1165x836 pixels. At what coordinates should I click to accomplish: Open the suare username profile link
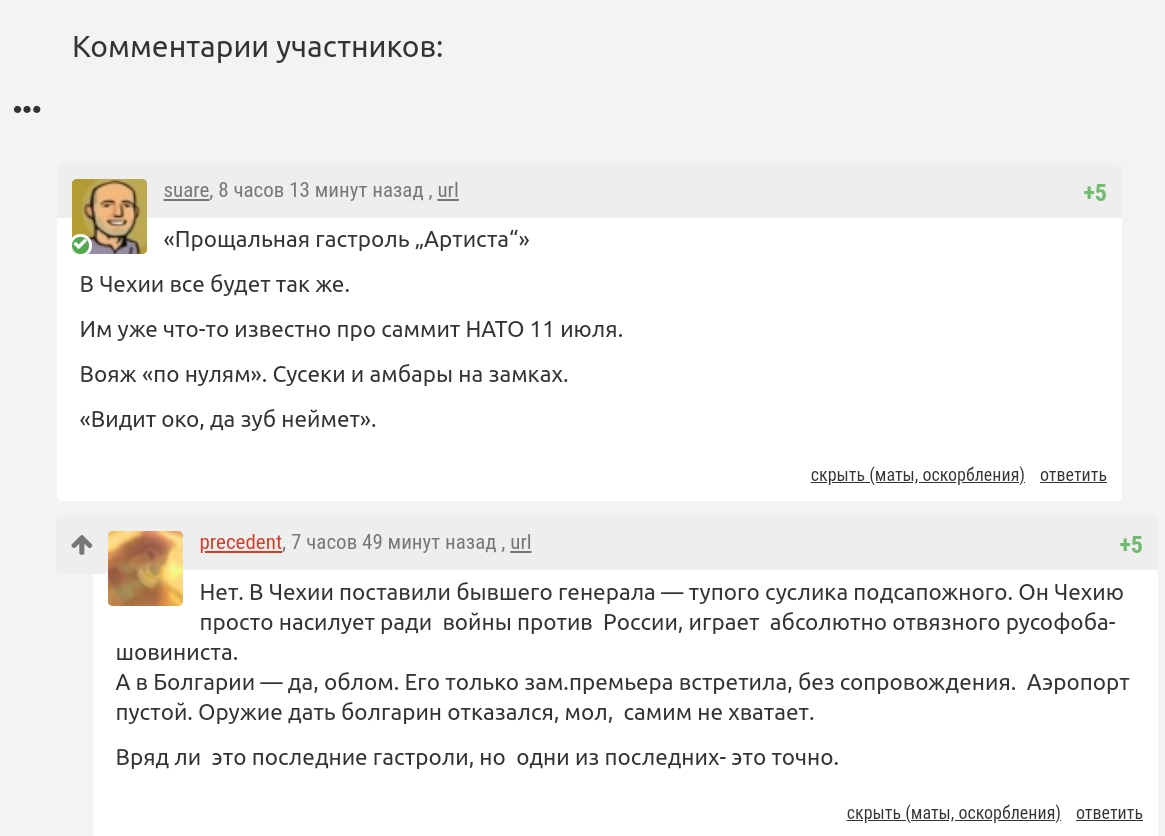click(186, 190)
